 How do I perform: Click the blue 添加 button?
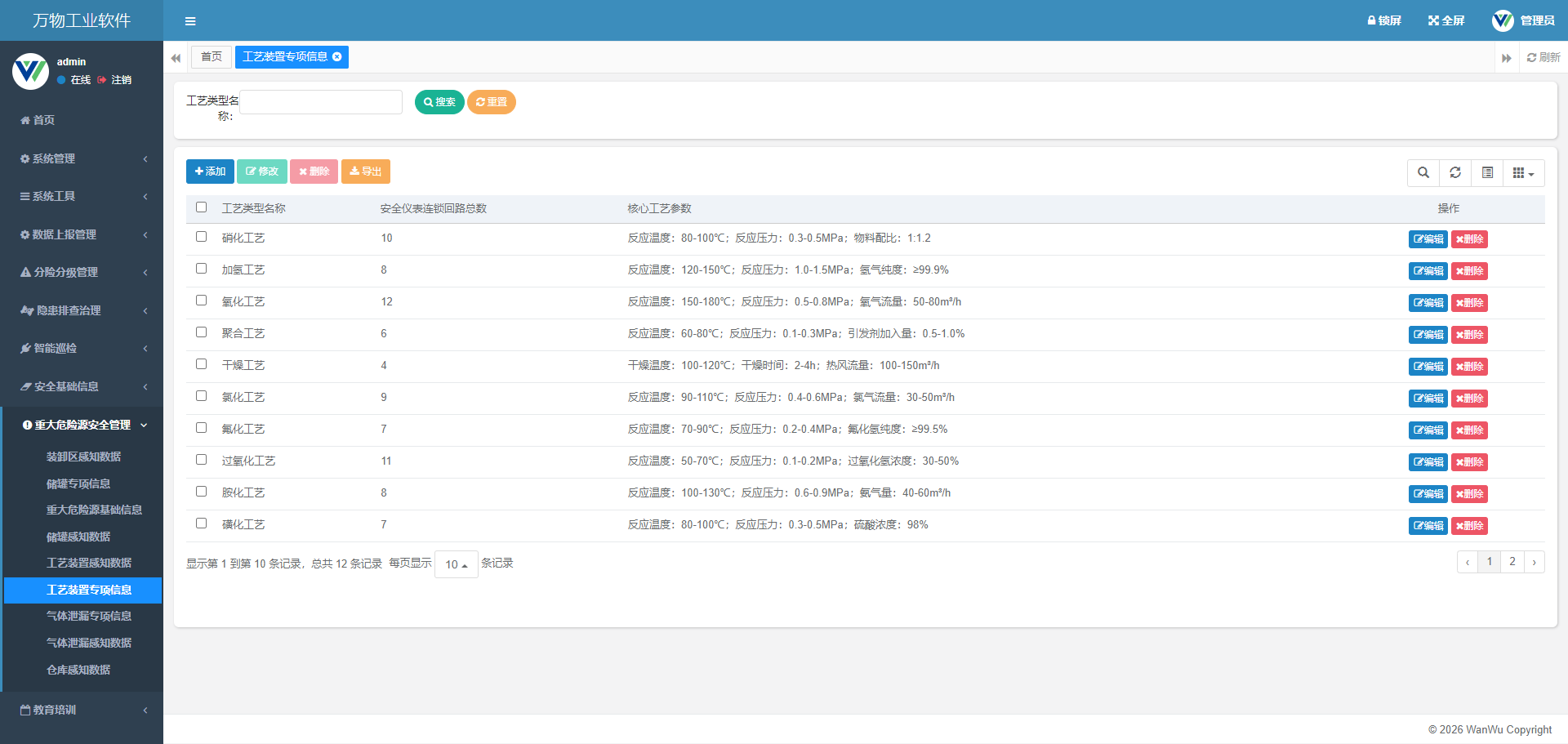(x=210, y=172)
